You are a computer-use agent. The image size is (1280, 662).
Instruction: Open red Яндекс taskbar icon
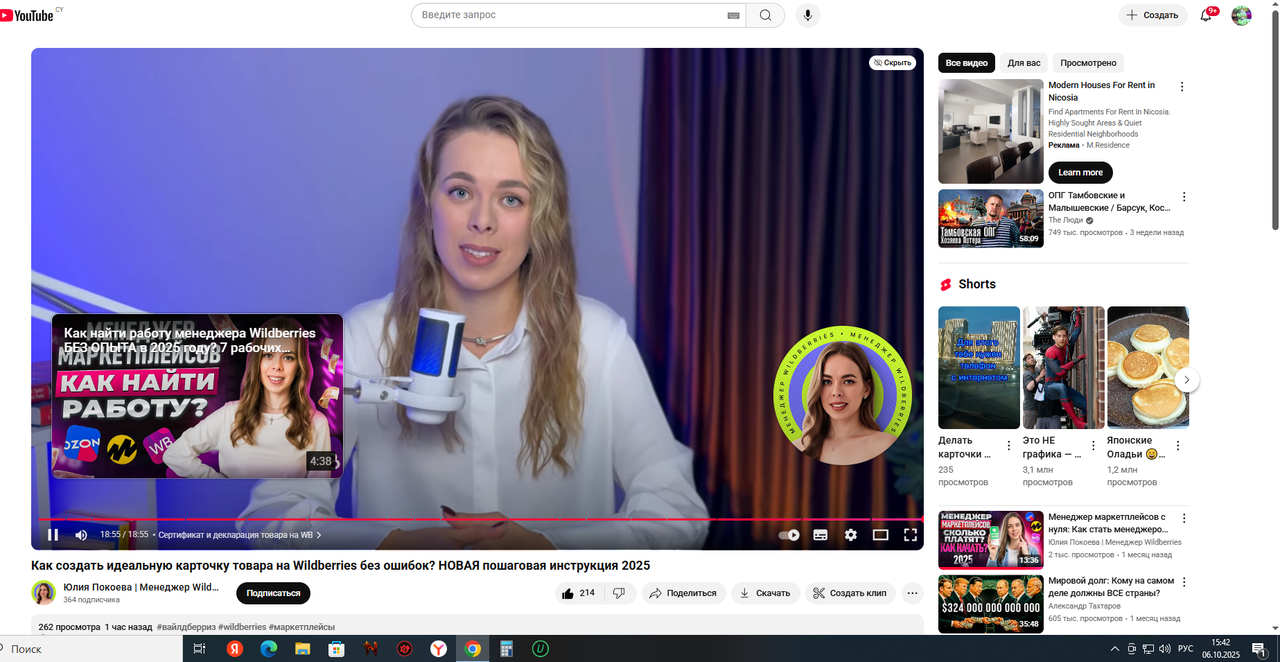click(235, 649)
